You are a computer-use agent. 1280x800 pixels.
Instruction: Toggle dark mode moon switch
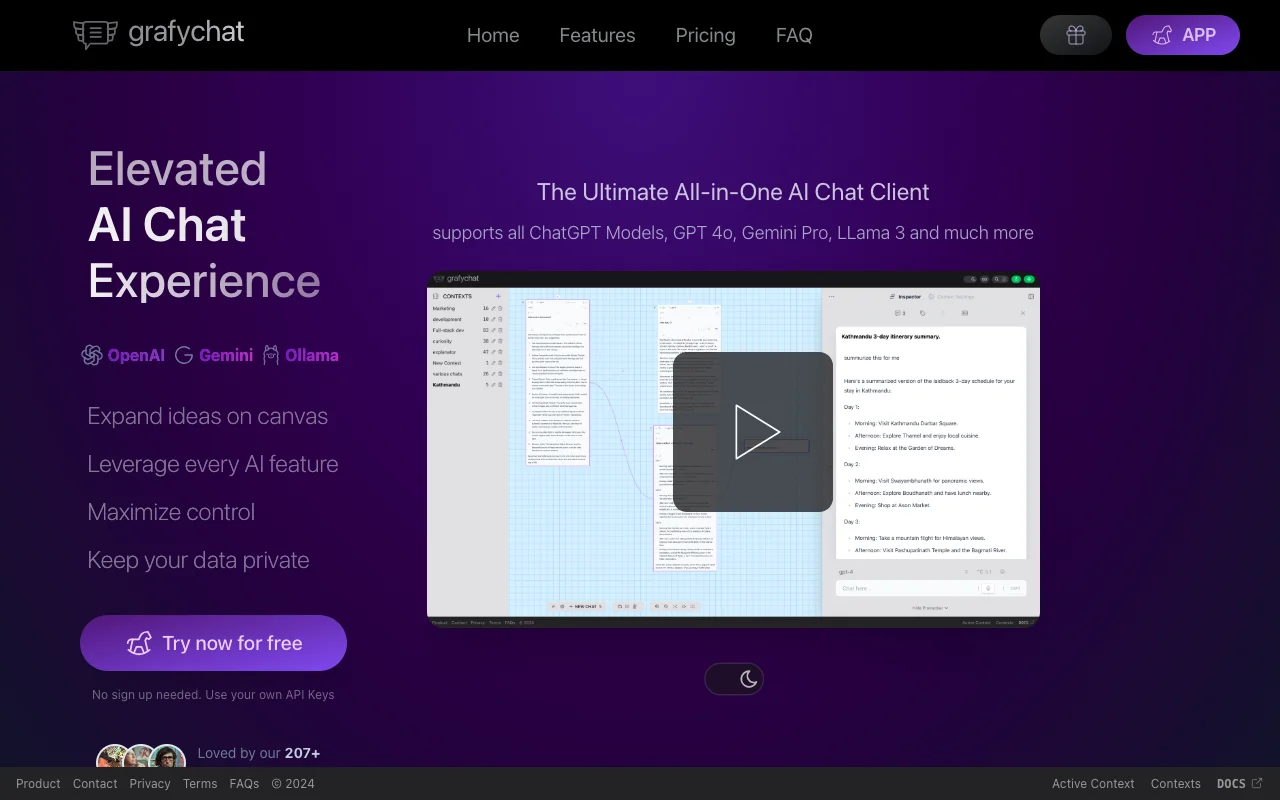734,679
